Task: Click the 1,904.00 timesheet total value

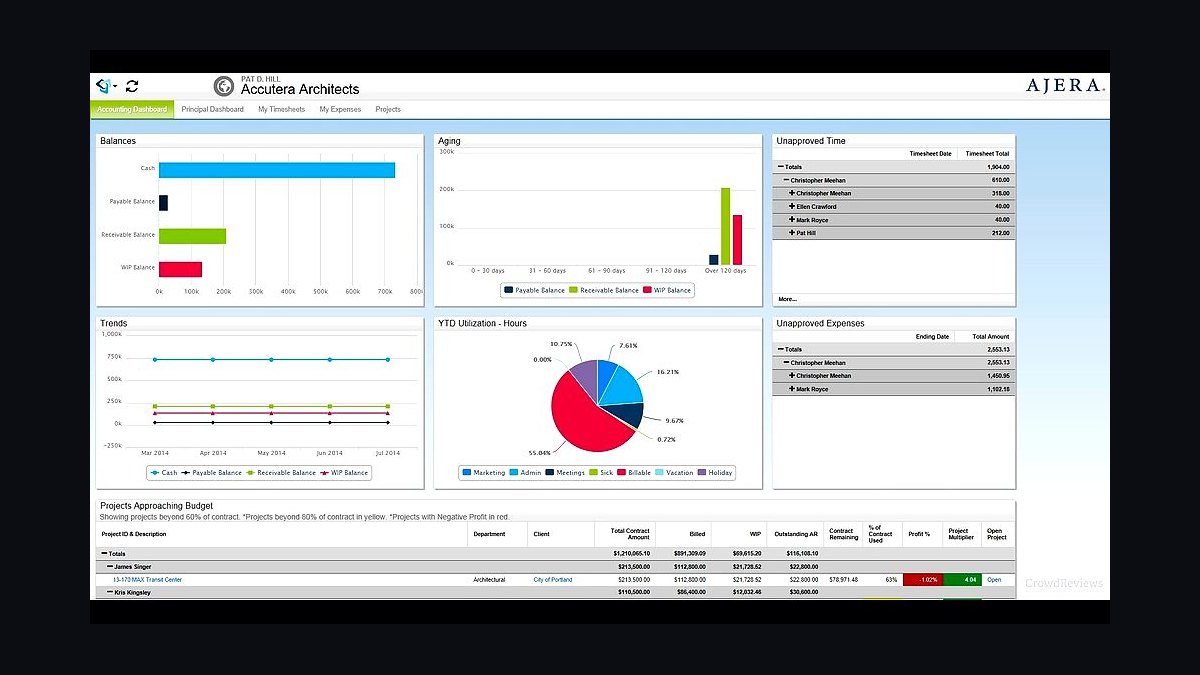Action: (x=998, y=167)
